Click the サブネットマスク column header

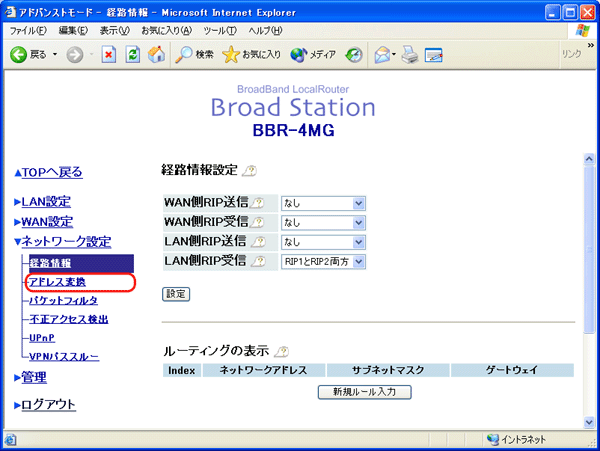pos(388,370)
